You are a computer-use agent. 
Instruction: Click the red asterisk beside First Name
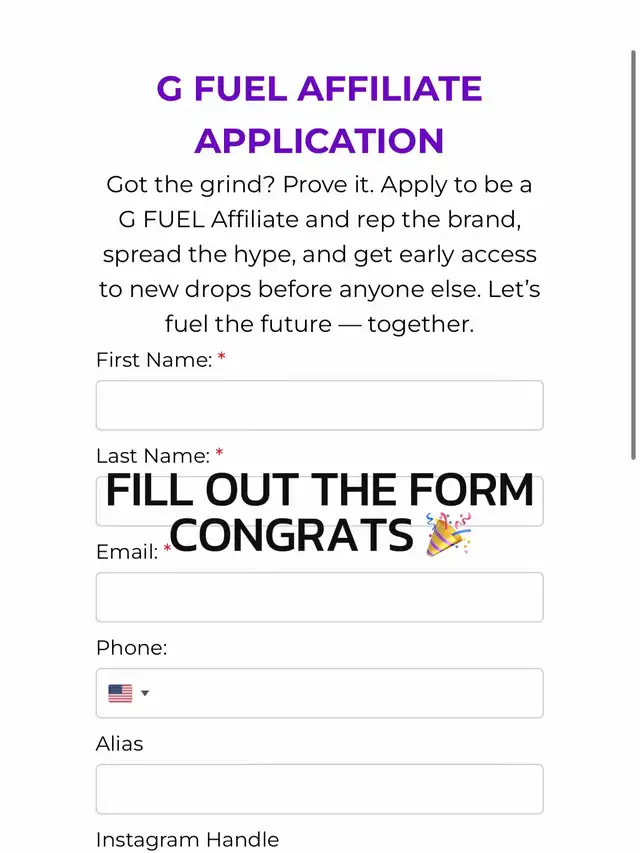221,357
